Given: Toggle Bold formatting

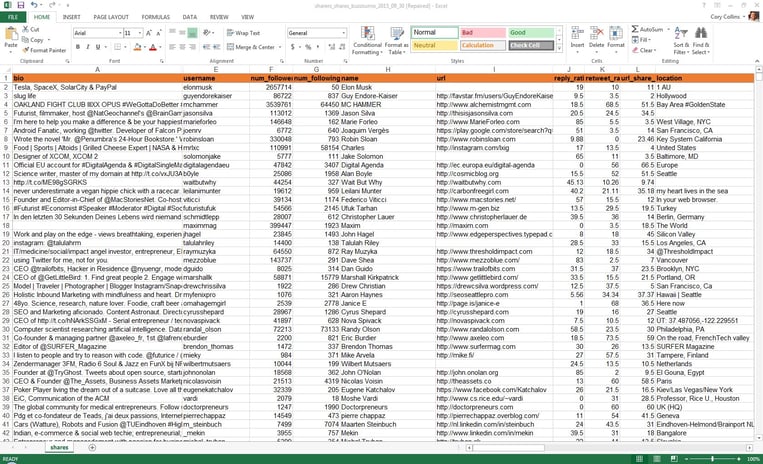Looking at the screenshot, I should coord(77,47).
